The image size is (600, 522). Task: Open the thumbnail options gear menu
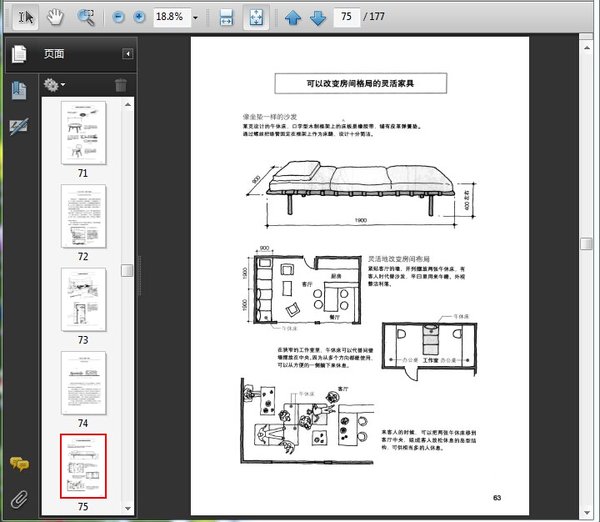coord(54,86)
